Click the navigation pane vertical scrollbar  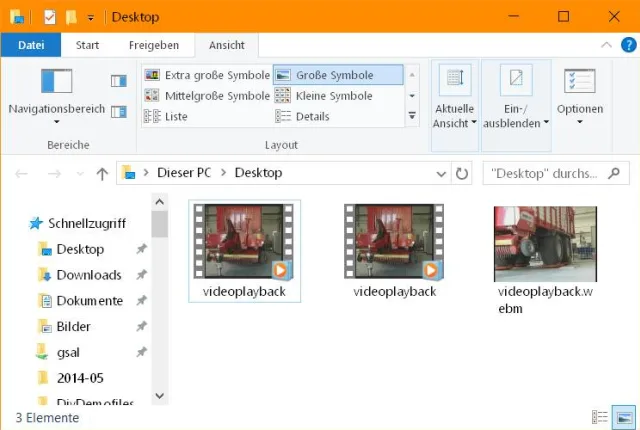point(160,300)
